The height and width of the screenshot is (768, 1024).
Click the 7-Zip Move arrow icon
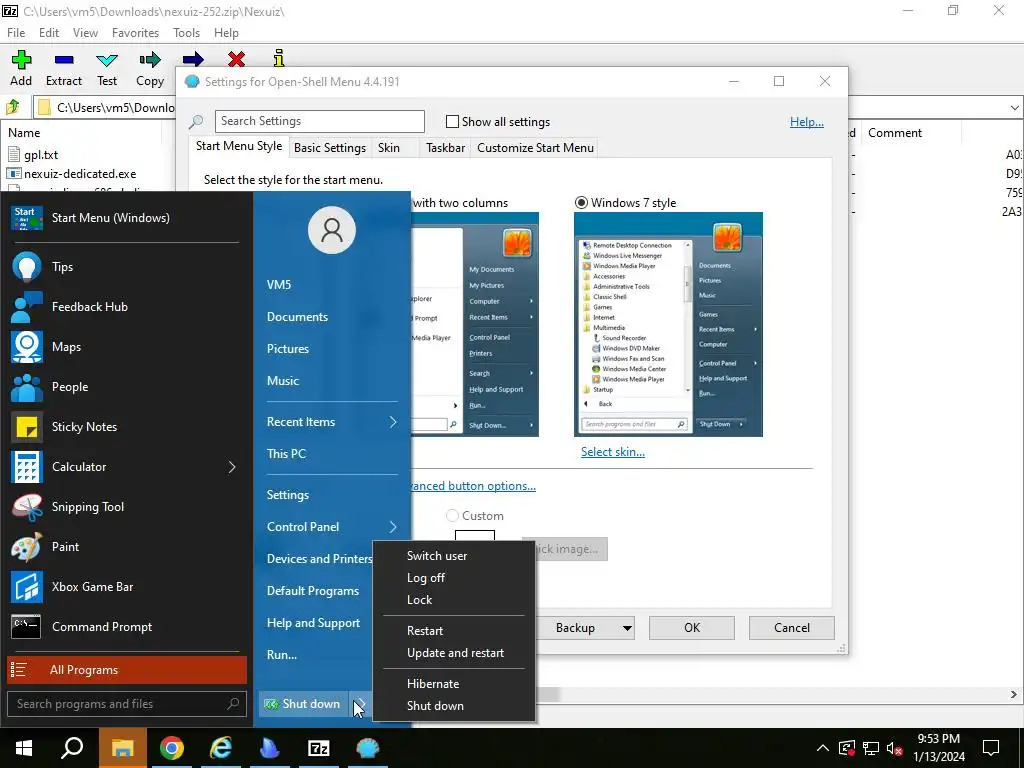[x=193, y=59]
